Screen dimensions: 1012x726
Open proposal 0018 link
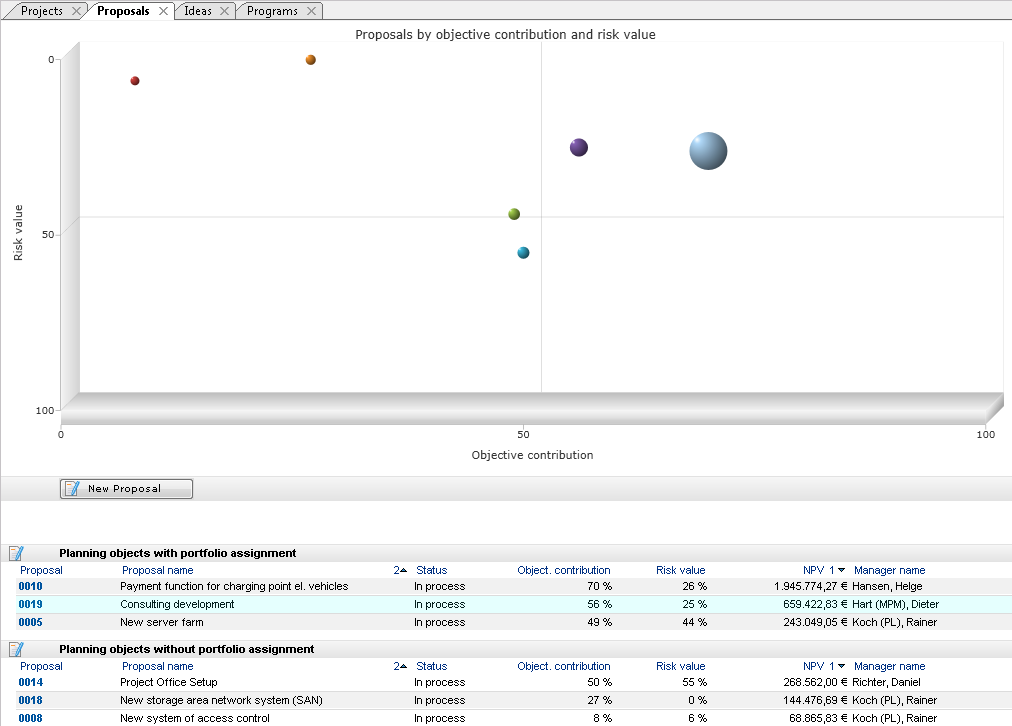click(x=30, y=700)
